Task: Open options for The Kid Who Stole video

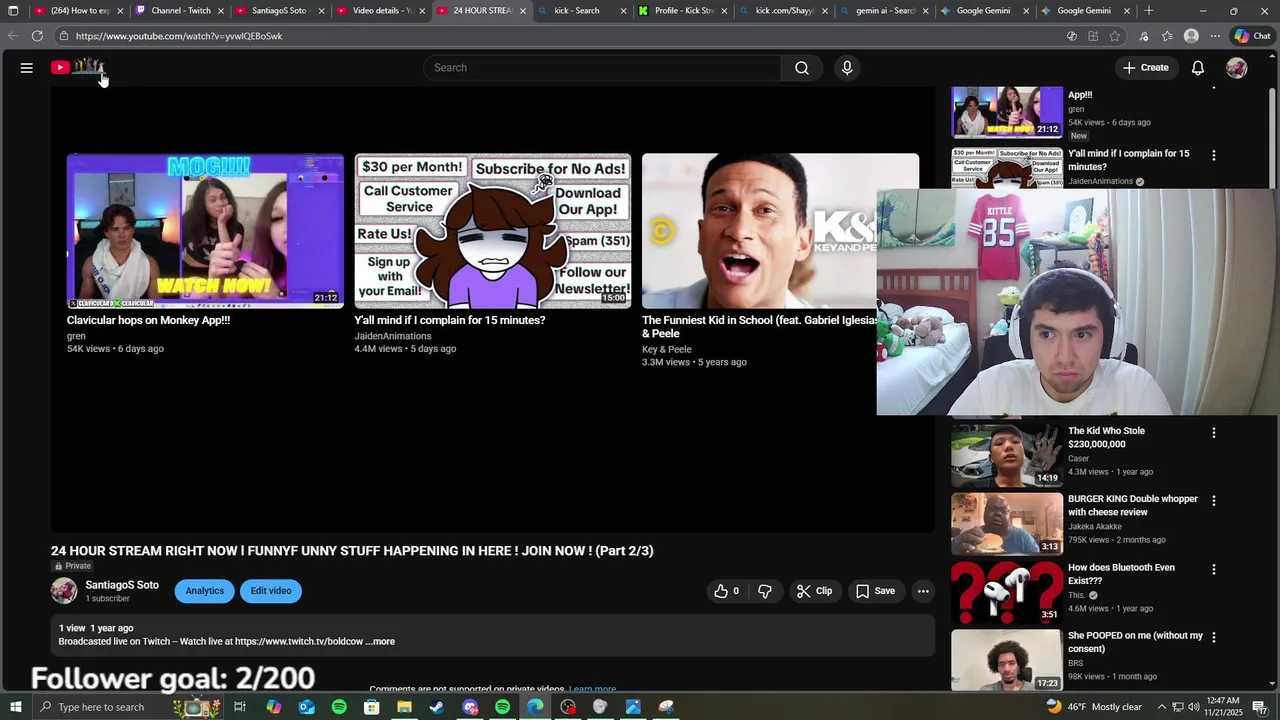Action: click(x=1214, y=433)
